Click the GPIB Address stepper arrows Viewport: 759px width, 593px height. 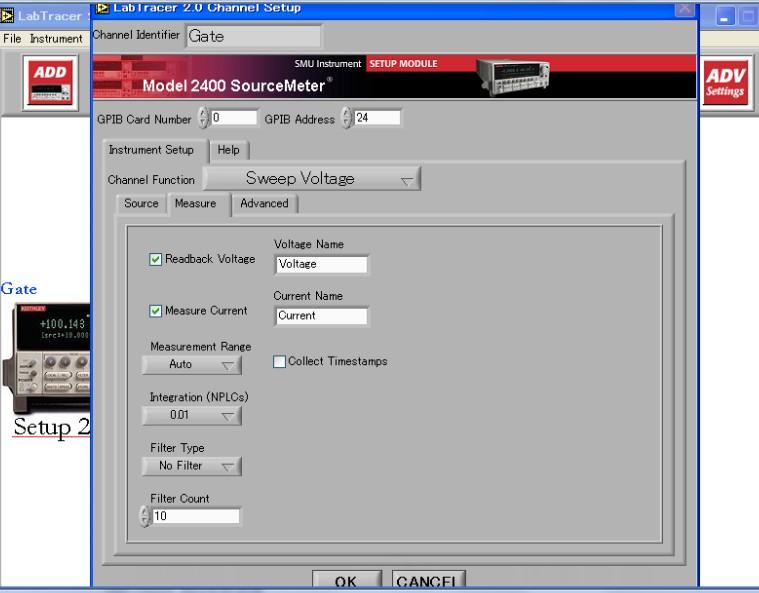coord(347,118)
